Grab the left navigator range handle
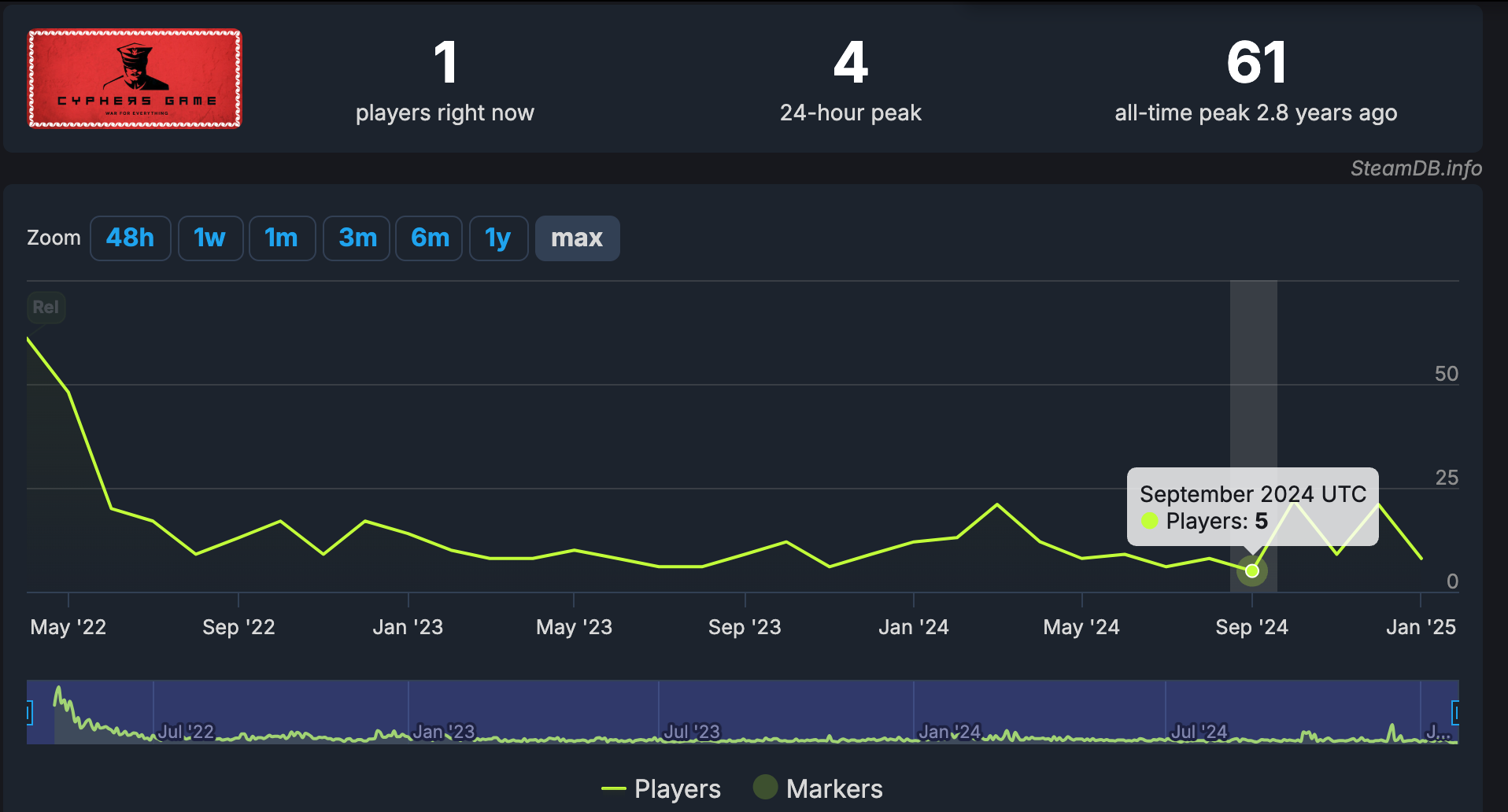This screenshot has height=812, width=1508. tap(29, 713)
